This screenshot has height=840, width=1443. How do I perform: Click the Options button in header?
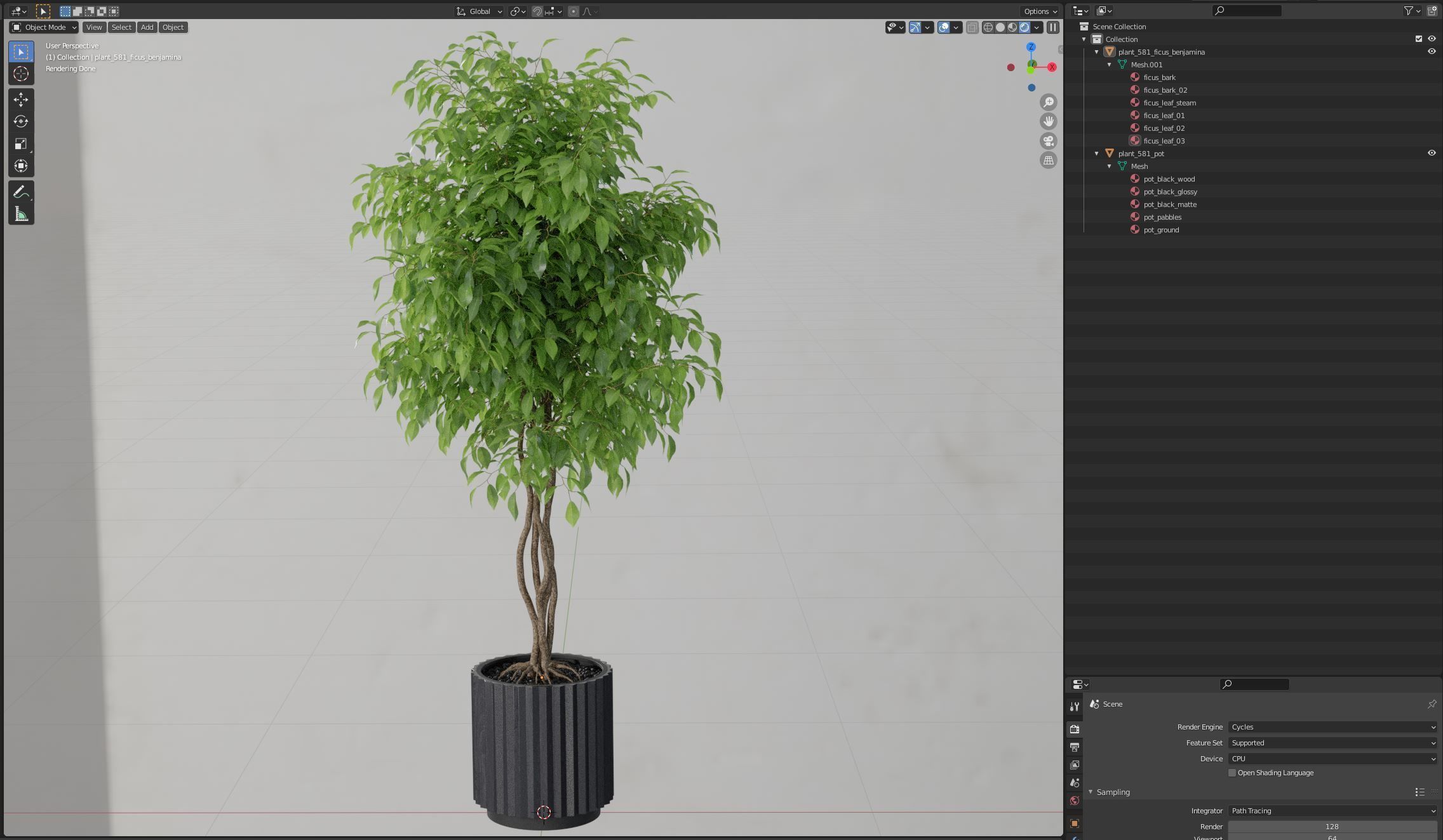[x=1040, y=11]
